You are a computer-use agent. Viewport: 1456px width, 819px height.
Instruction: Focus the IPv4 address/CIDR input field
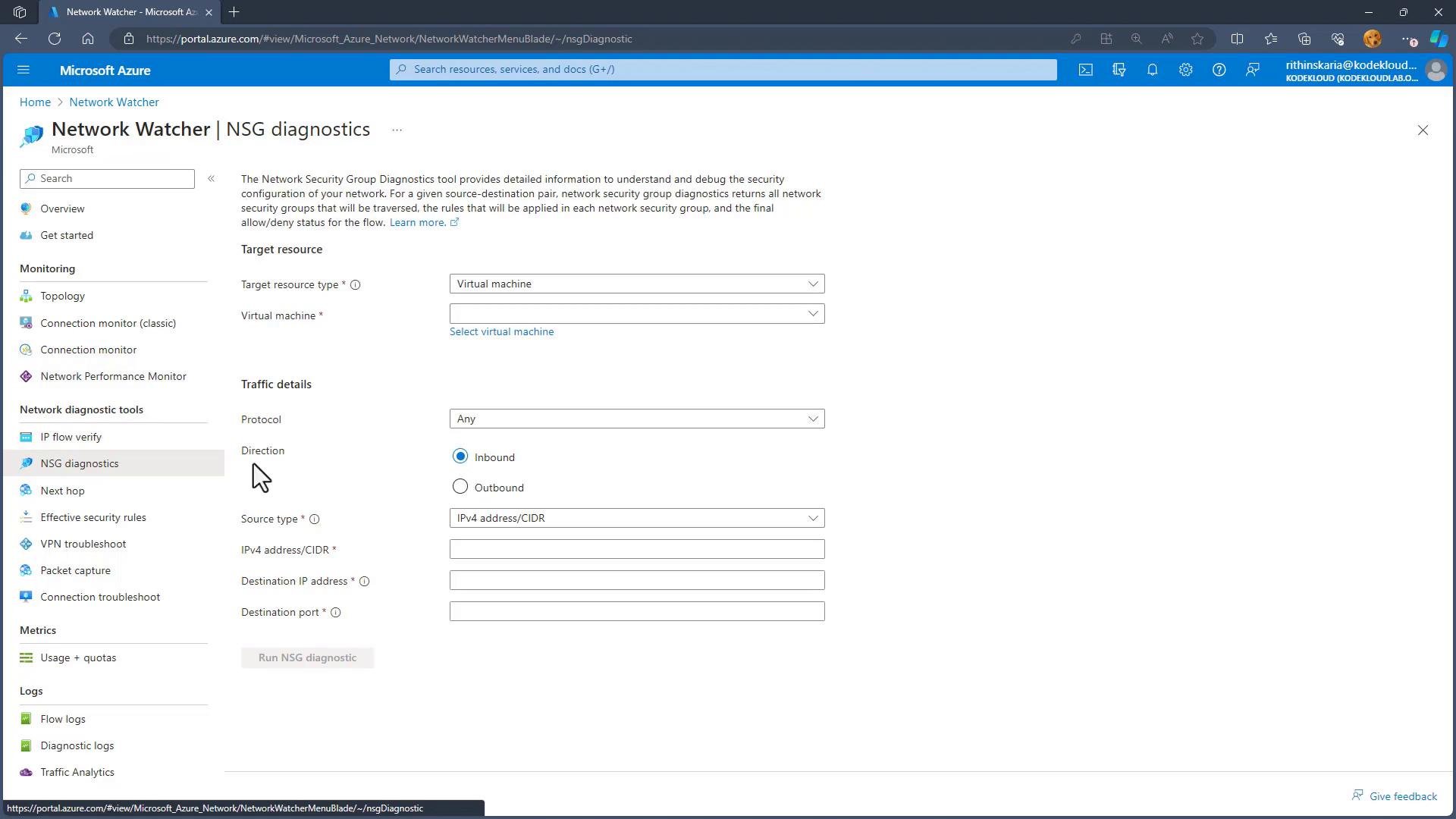point(637,549)
